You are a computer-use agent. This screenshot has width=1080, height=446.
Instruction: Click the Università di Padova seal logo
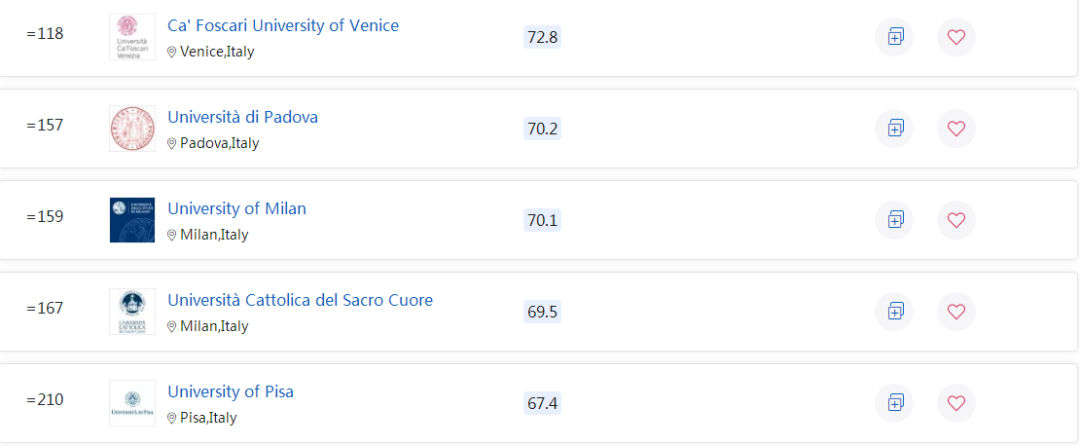pyautogui.click(x=132, y=128)
